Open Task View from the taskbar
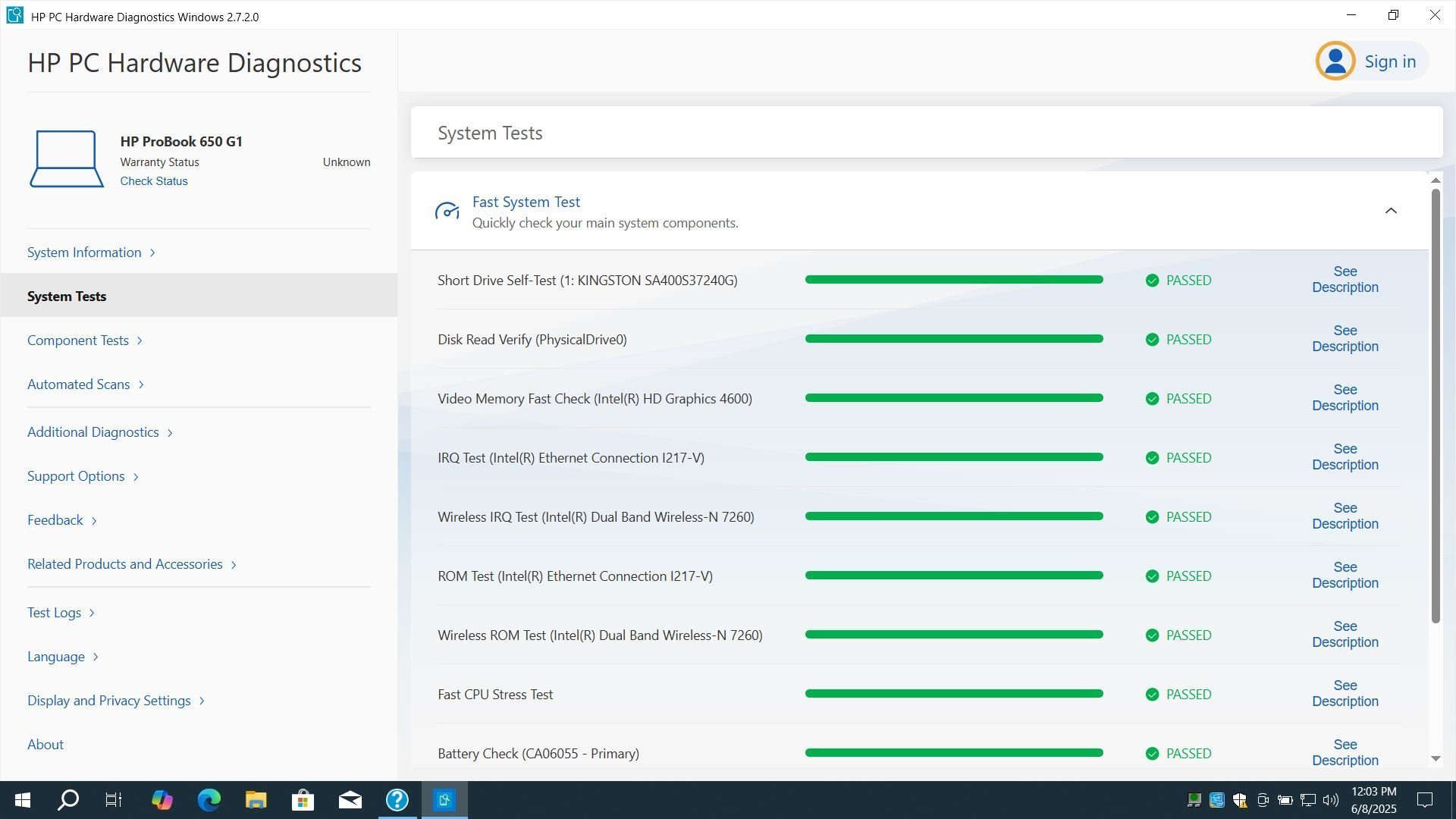The image size is (1456, 819). 114,800
